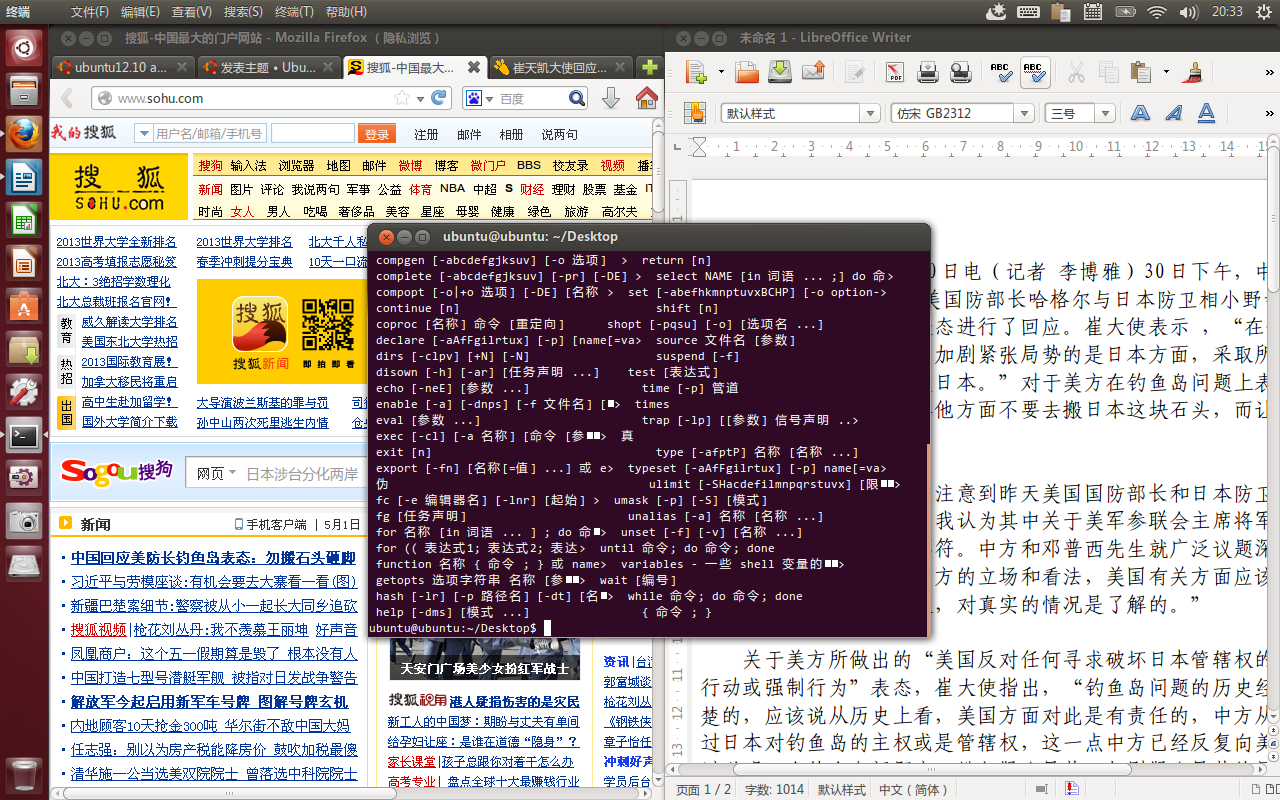Expand hidden formatting toolbar items in Writer
Image resolution: width=1280 pixels, height=800 pixels.
click(1272, 113)
